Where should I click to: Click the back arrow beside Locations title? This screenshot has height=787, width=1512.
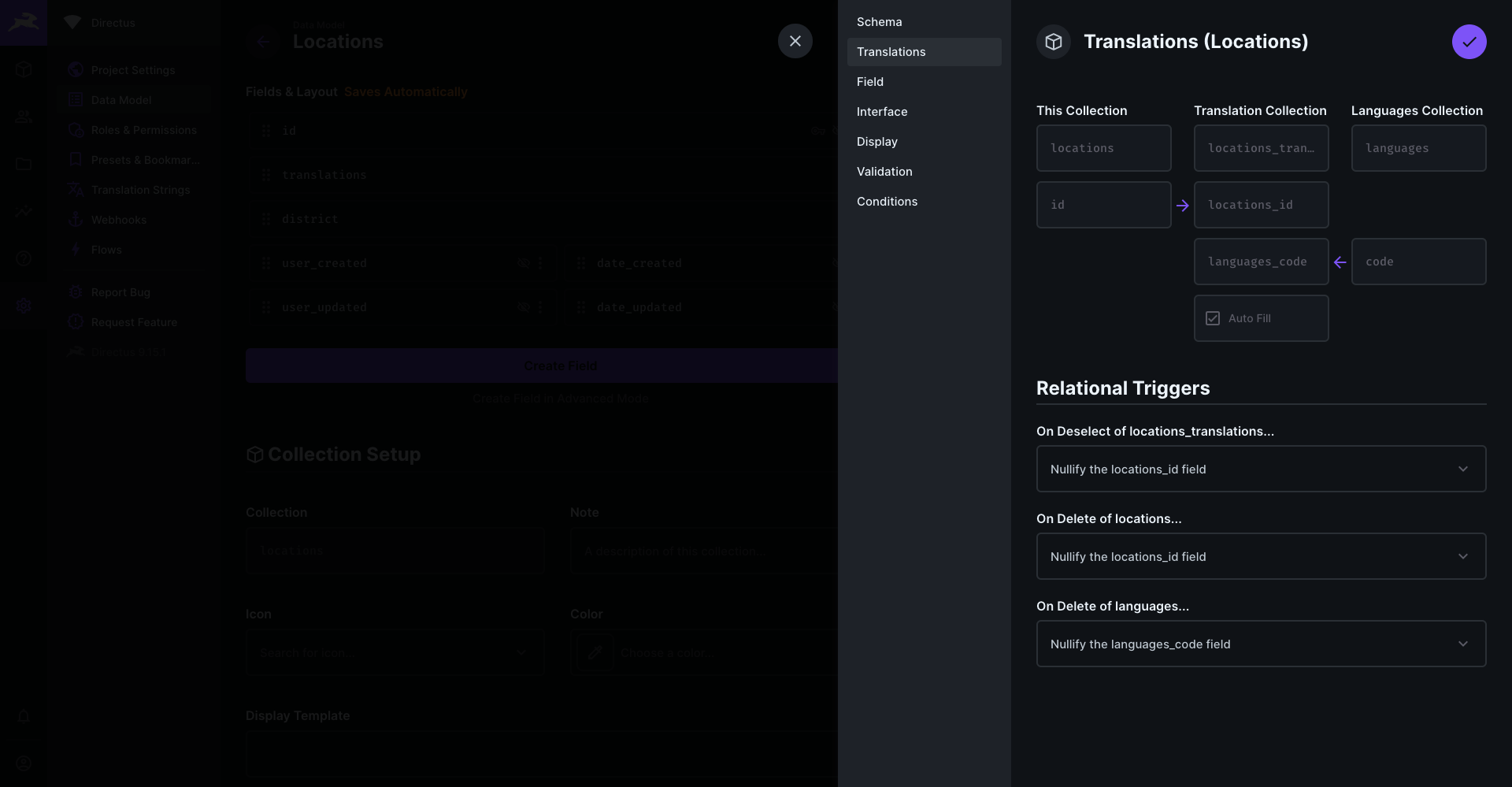263,42
